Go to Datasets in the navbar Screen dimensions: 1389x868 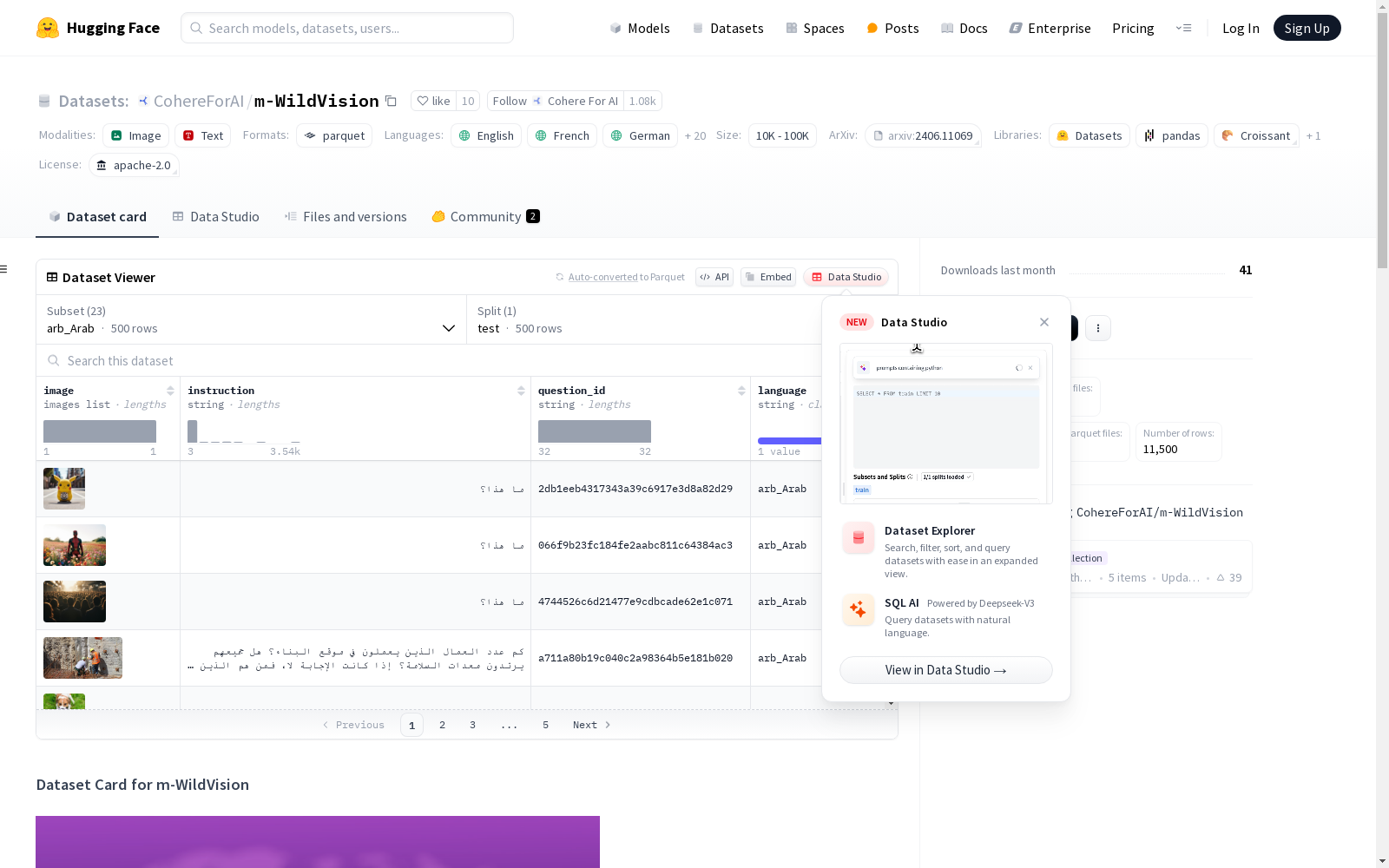point(727,28)
